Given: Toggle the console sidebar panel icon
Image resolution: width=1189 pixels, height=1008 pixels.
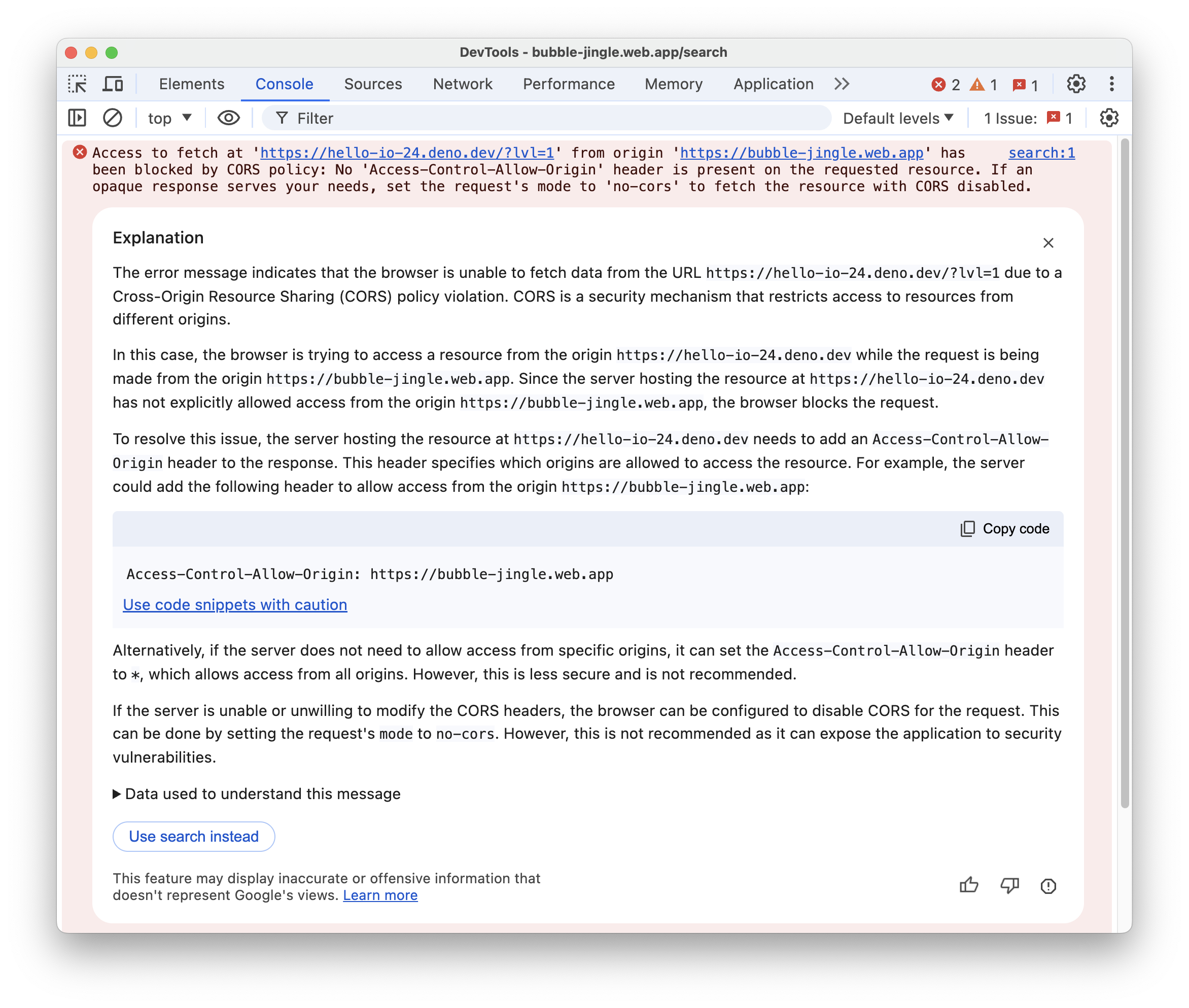Looking at the screenshot, I should pyautogui.click(x=78, y=119).
